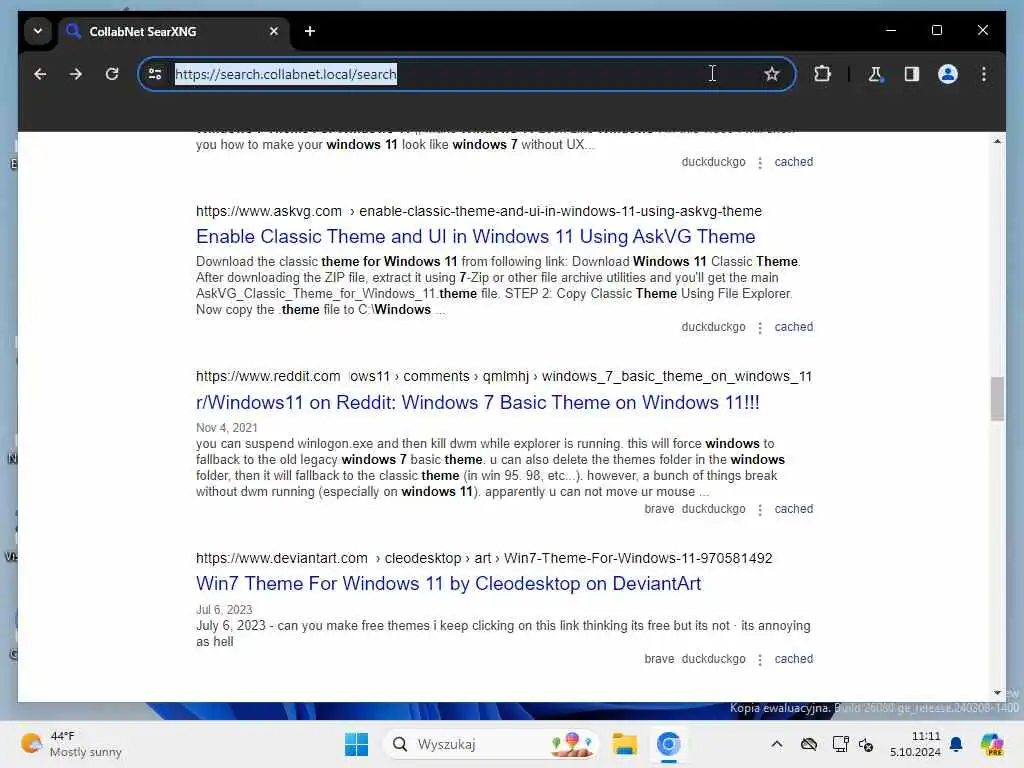Close the CollabNet SearXNG tab

[274, 31]
